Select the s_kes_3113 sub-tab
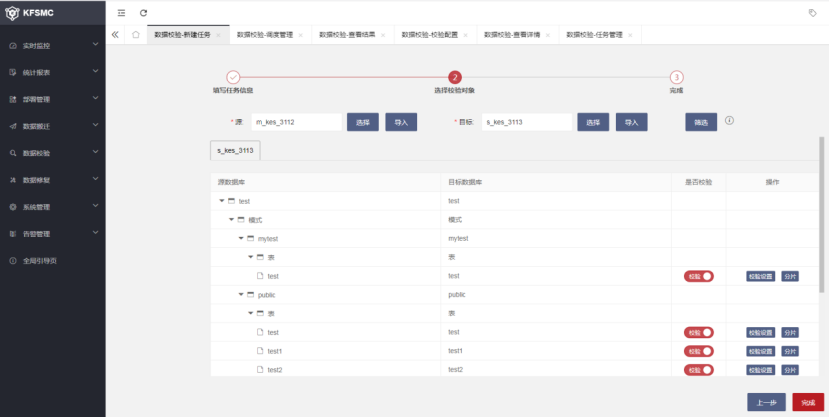829x417 pixels. pos(235,150)
